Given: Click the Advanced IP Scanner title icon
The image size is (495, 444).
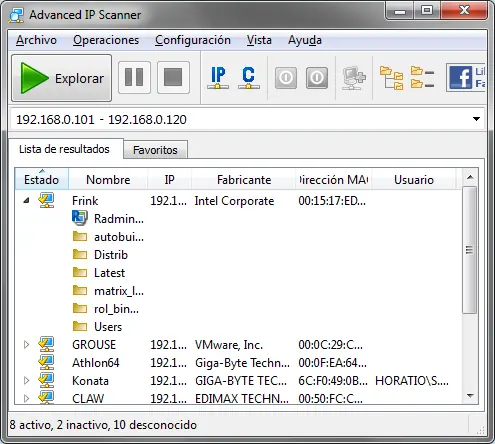Looking at the screenshot, I should tap(16, 15).
